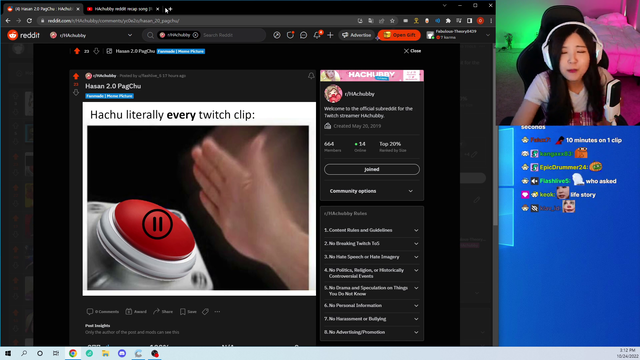Open a new browser tab
Screen dimensions: 640x360
coord(170,9)
